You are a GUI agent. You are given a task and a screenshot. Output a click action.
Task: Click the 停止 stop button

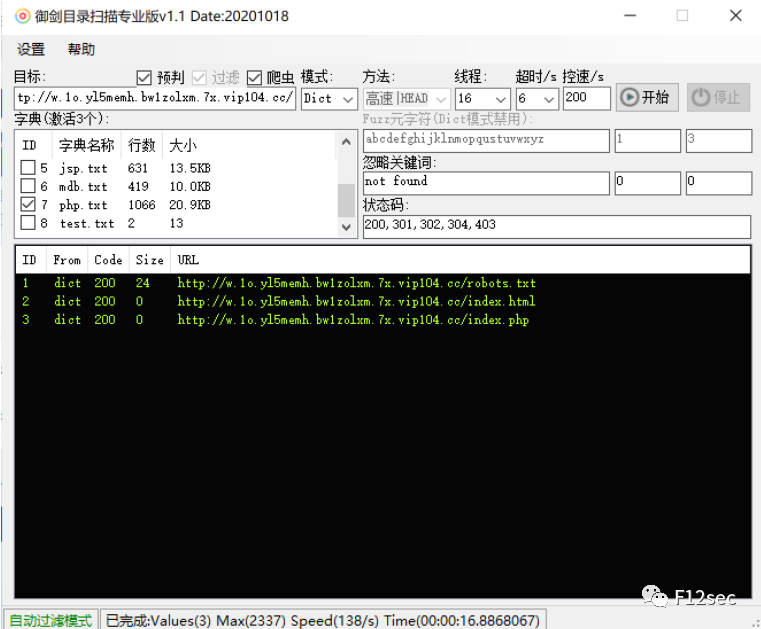point(718,98)
